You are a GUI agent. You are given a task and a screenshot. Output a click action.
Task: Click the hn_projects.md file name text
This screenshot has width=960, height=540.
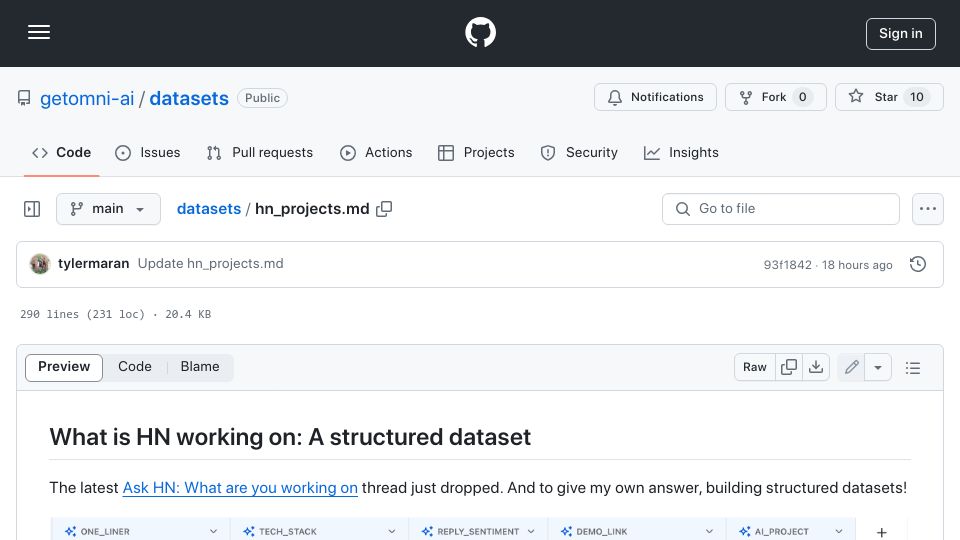click(x=312, y=209)
